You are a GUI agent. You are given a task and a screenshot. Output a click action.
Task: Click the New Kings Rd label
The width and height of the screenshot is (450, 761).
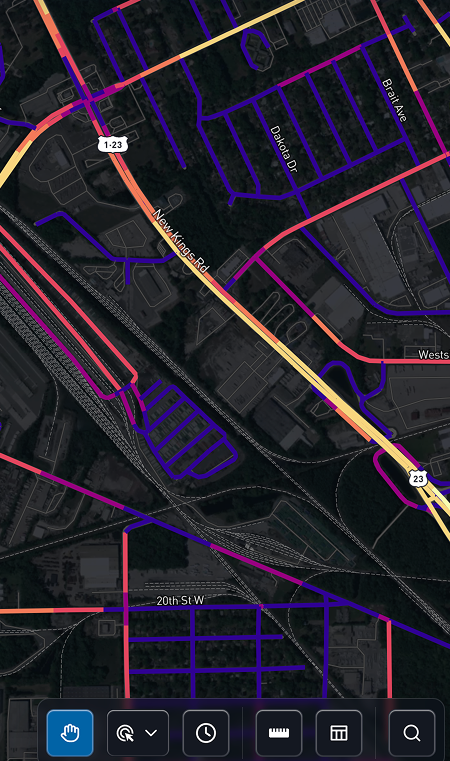pyautogui.click(x=181, y=241)
